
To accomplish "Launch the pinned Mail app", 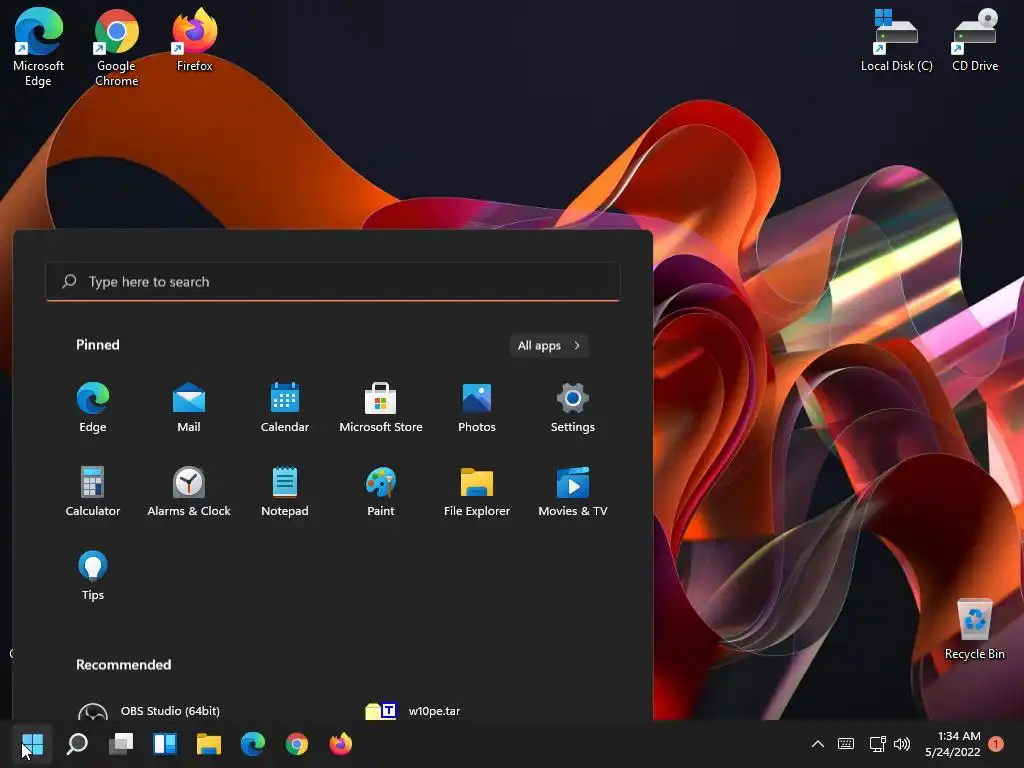I will [189, 408].
